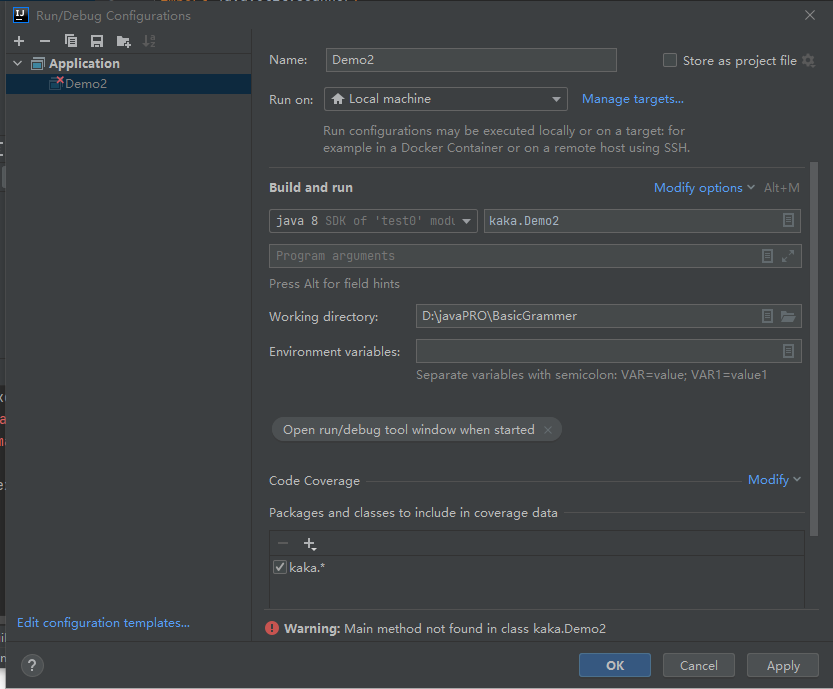Click the add-pattern plus icon under coverage packages

tap(310, 544)
